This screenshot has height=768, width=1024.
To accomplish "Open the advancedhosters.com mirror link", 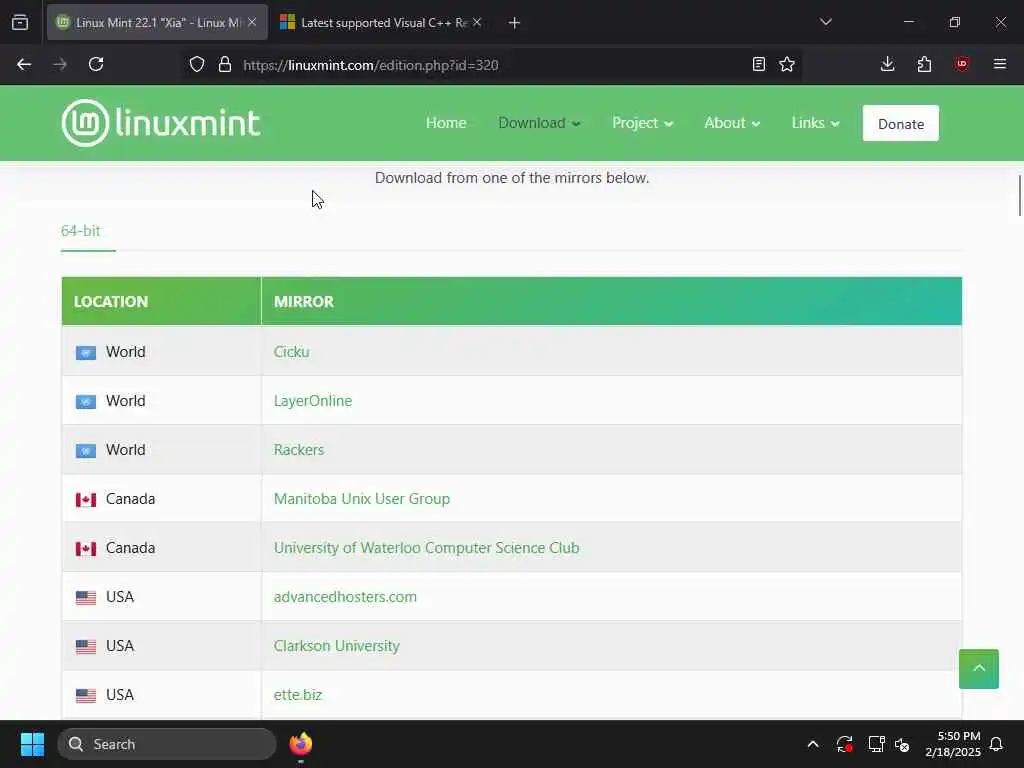I will [345, 596].
